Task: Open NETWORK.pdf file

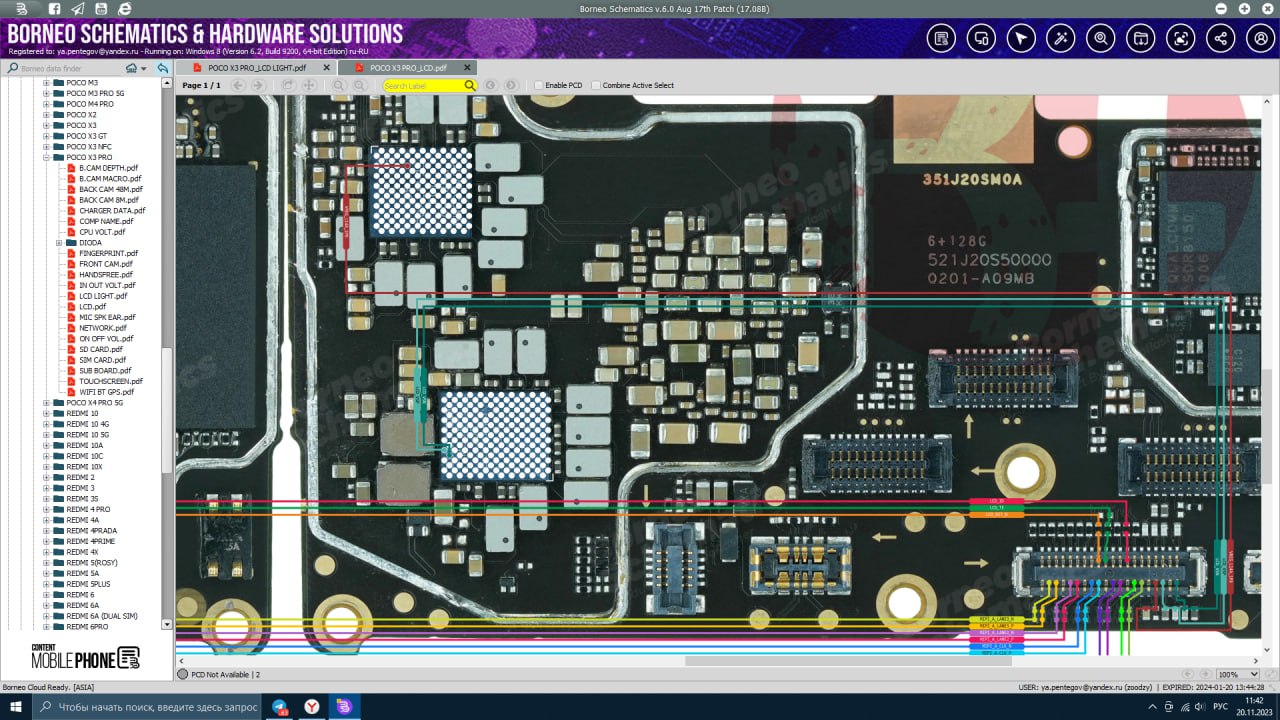Action: coord(103,328)
